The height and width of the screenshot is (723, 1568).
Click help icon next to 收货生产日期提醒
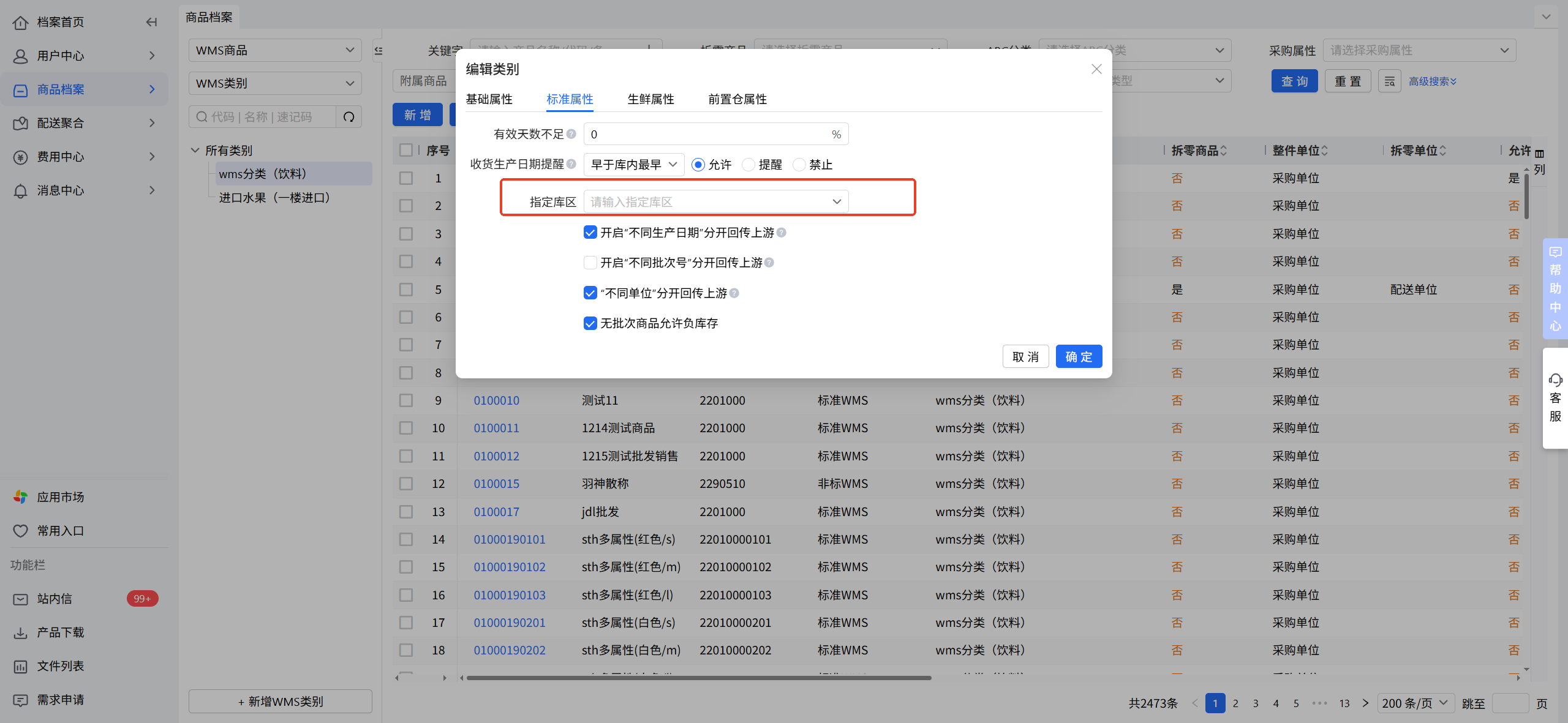tap(571, 164)
